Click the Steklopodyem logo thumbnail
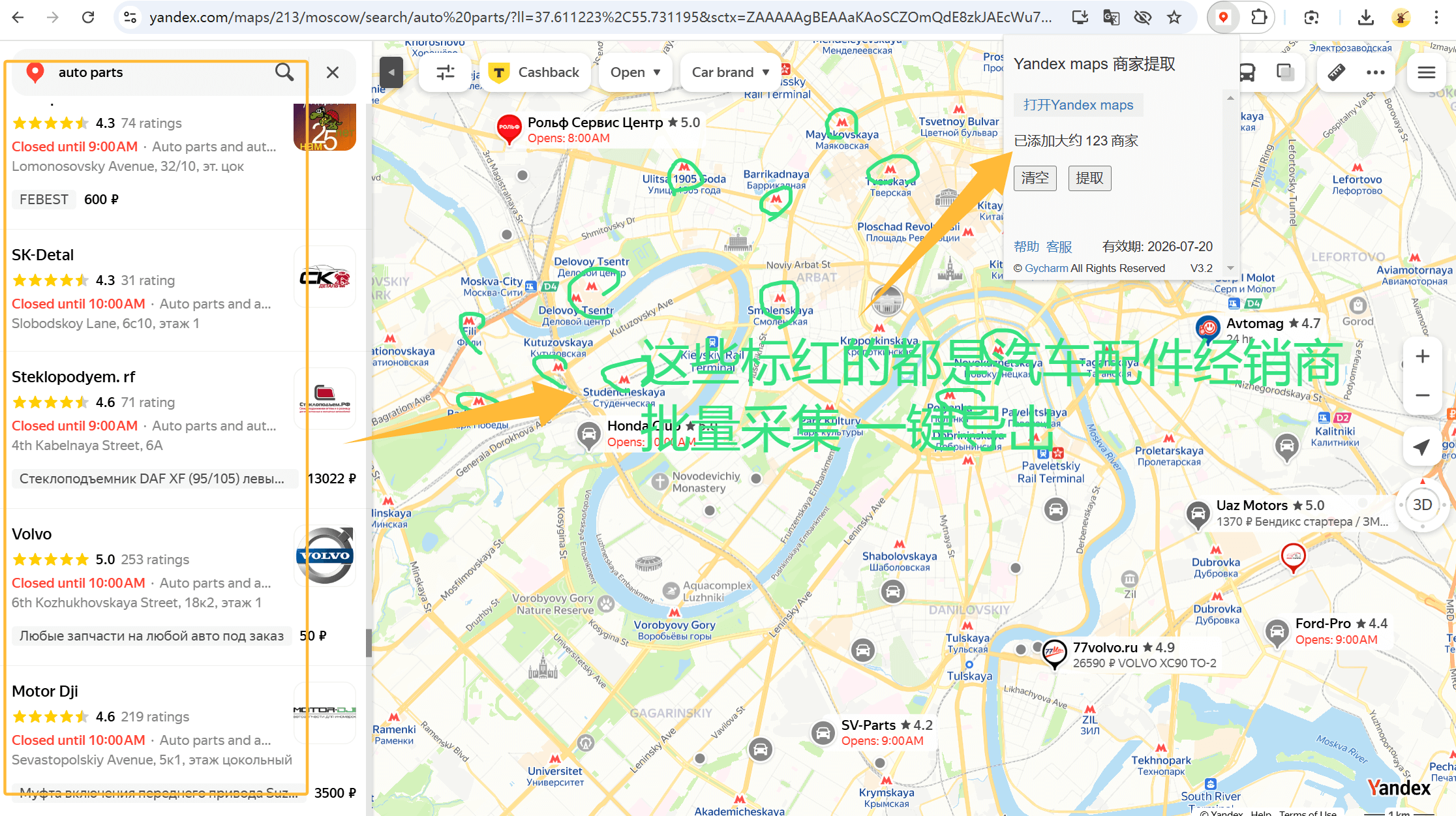Image resolution: width=1456 pixels, height=816 pixels. click(x=325, y=399)
